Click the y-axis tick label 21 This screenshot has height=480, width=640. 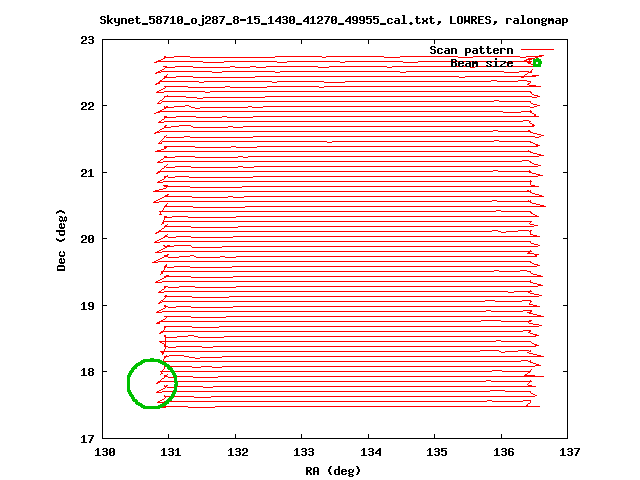tap(87, 173)
